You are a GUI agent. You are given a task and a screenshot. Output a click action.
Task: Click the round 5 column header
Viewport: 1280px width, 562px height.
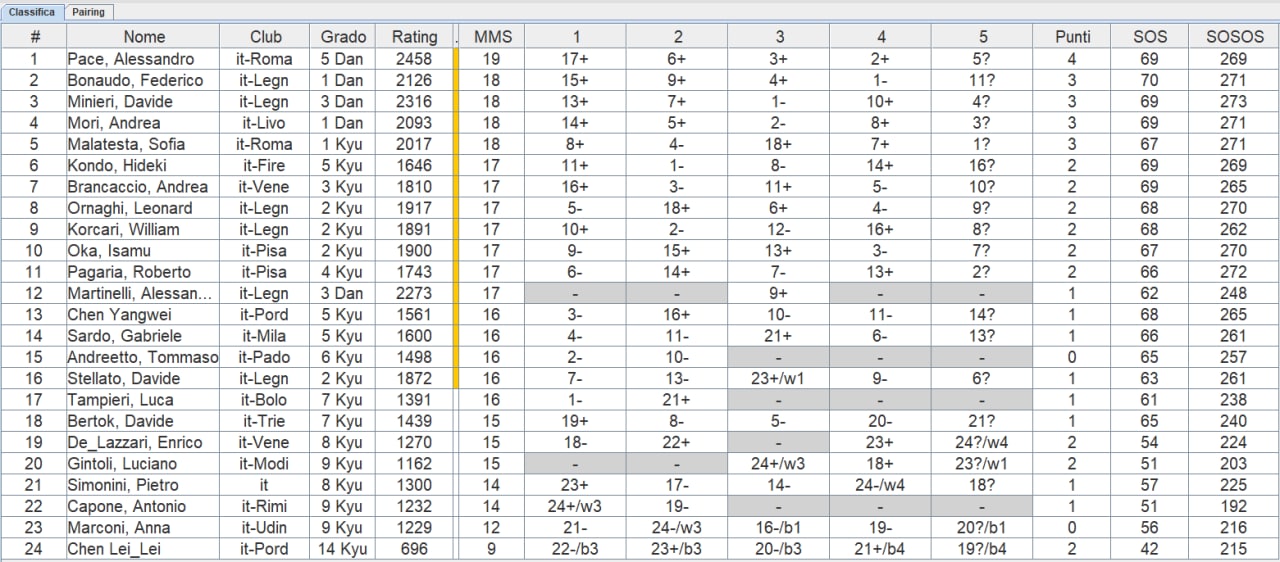(x=982, y=37)
